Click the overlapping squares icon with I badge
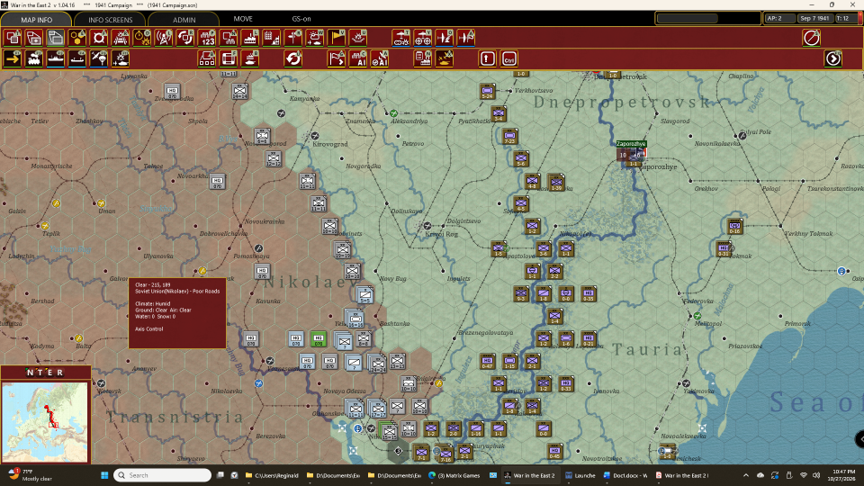Image resolution: width=864 pixels, height=486 pixels. click(13, 38)
